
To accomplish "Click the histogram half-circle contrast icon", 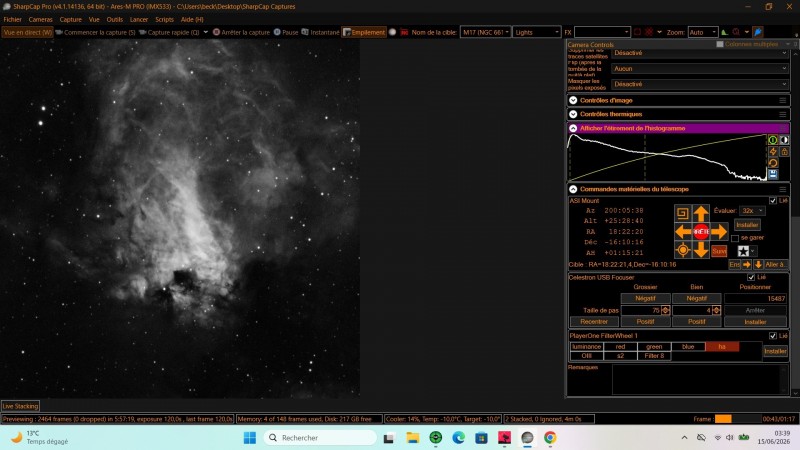I will click(785, 140).
